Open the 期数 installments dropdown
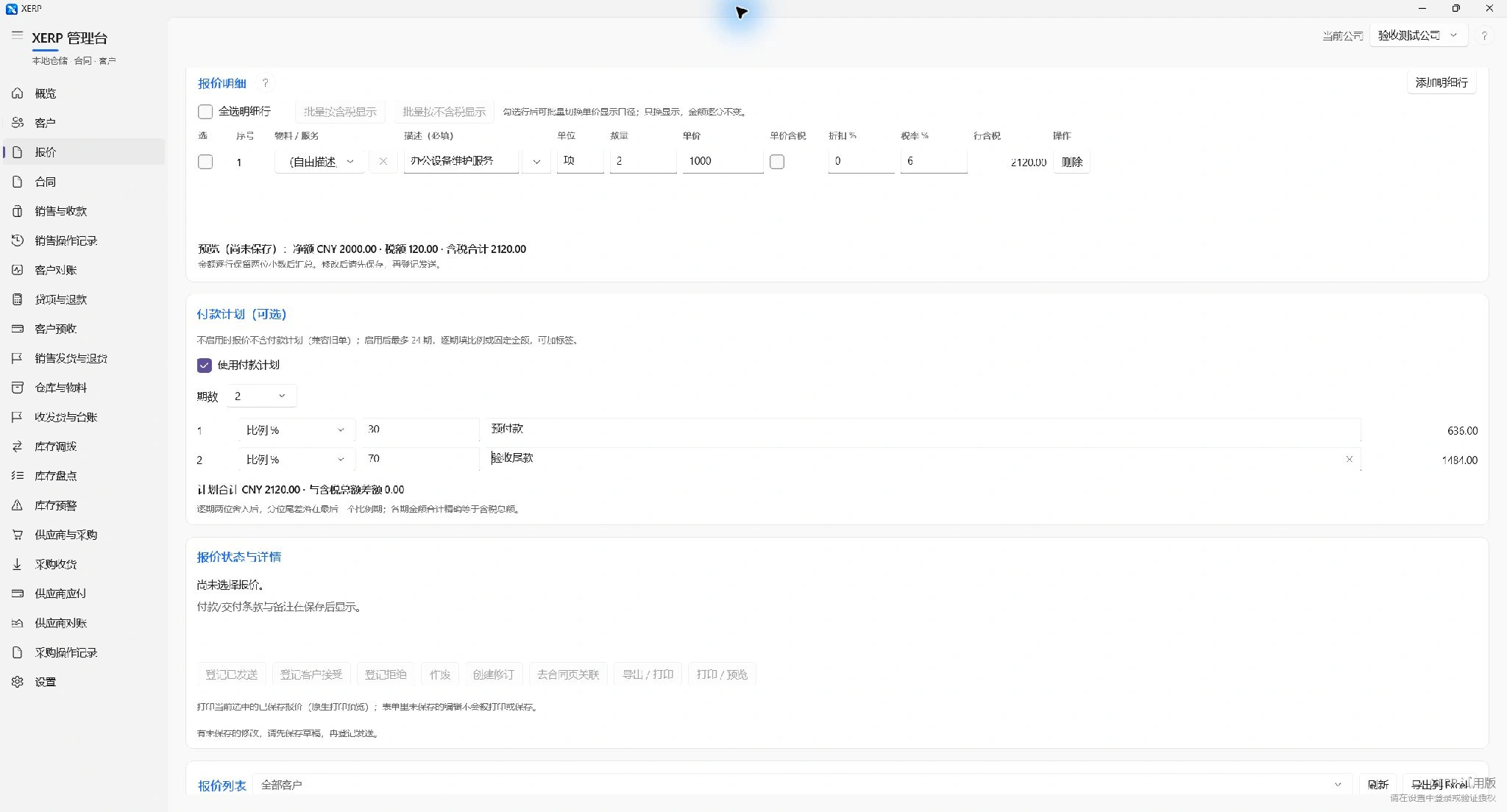The image size is (1507, 812). (x=261, y=396)
